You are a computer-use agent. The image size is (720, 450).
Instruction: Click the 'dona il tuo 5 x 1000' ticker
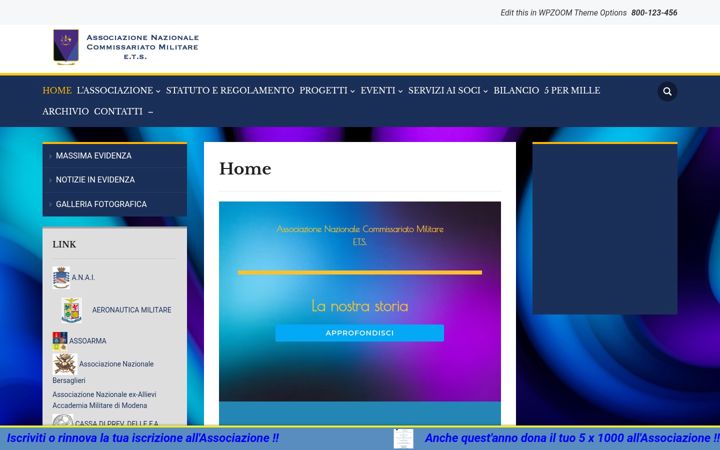pos(572,438)
